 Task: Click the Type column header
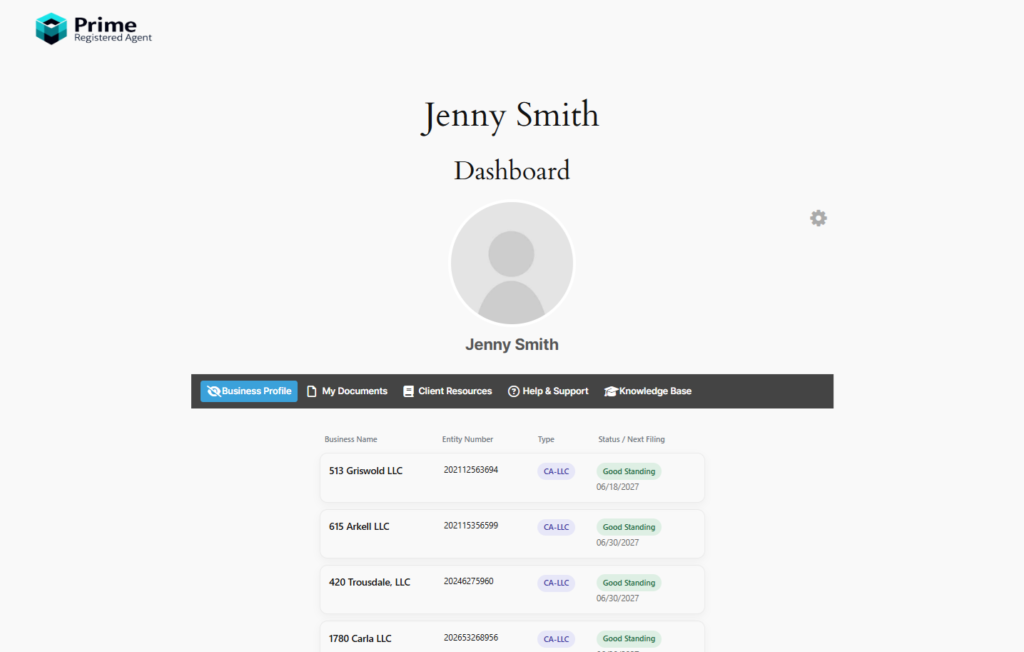pyautogui.click(x=546, y=439)
